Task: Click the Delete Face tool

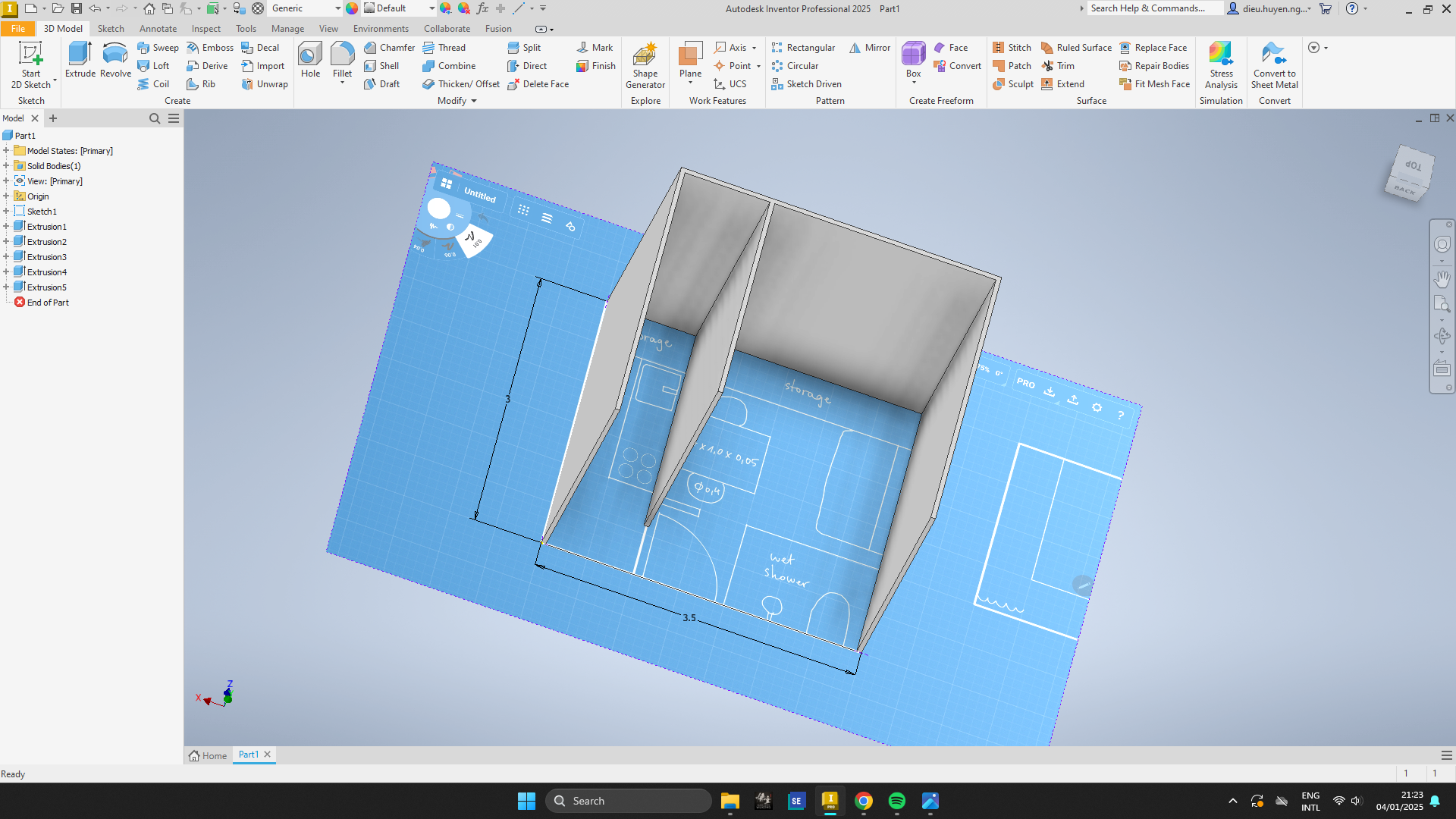Action: 538,84
